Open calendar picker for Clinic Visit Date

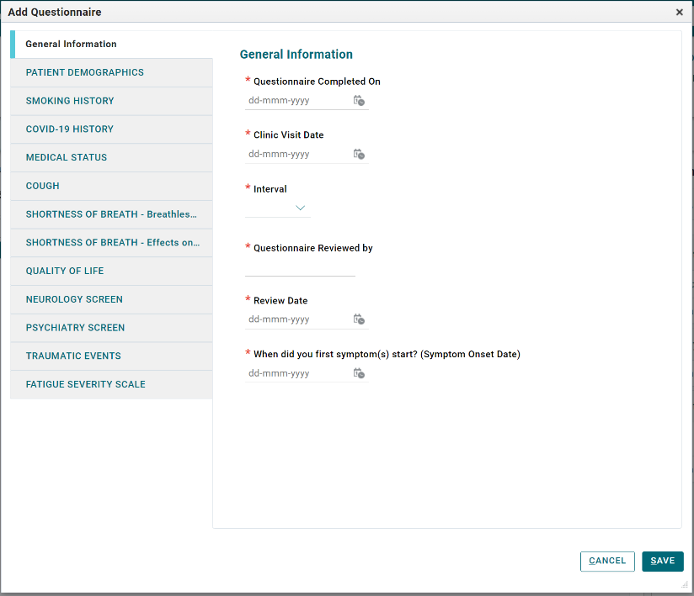coord(358,155)
